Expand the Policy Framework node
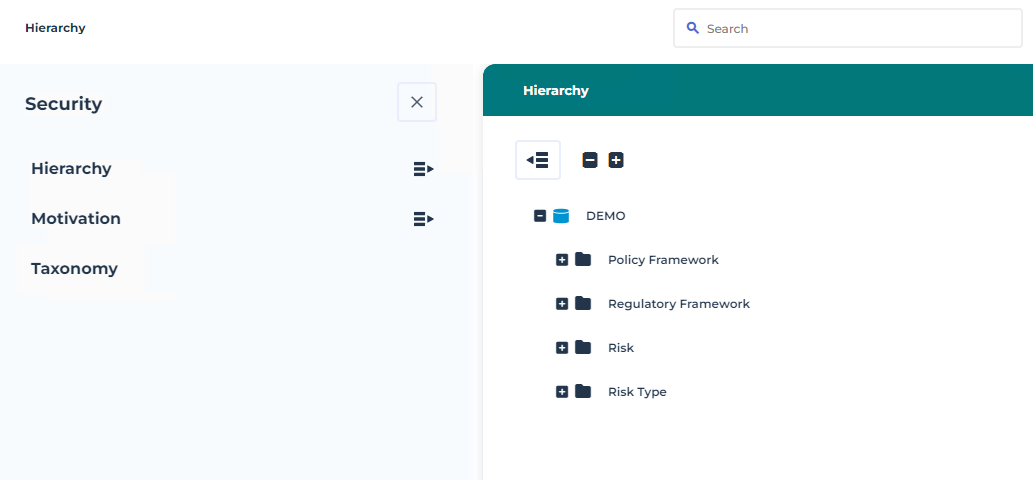1033x480 pixels. tap(562, 260)
